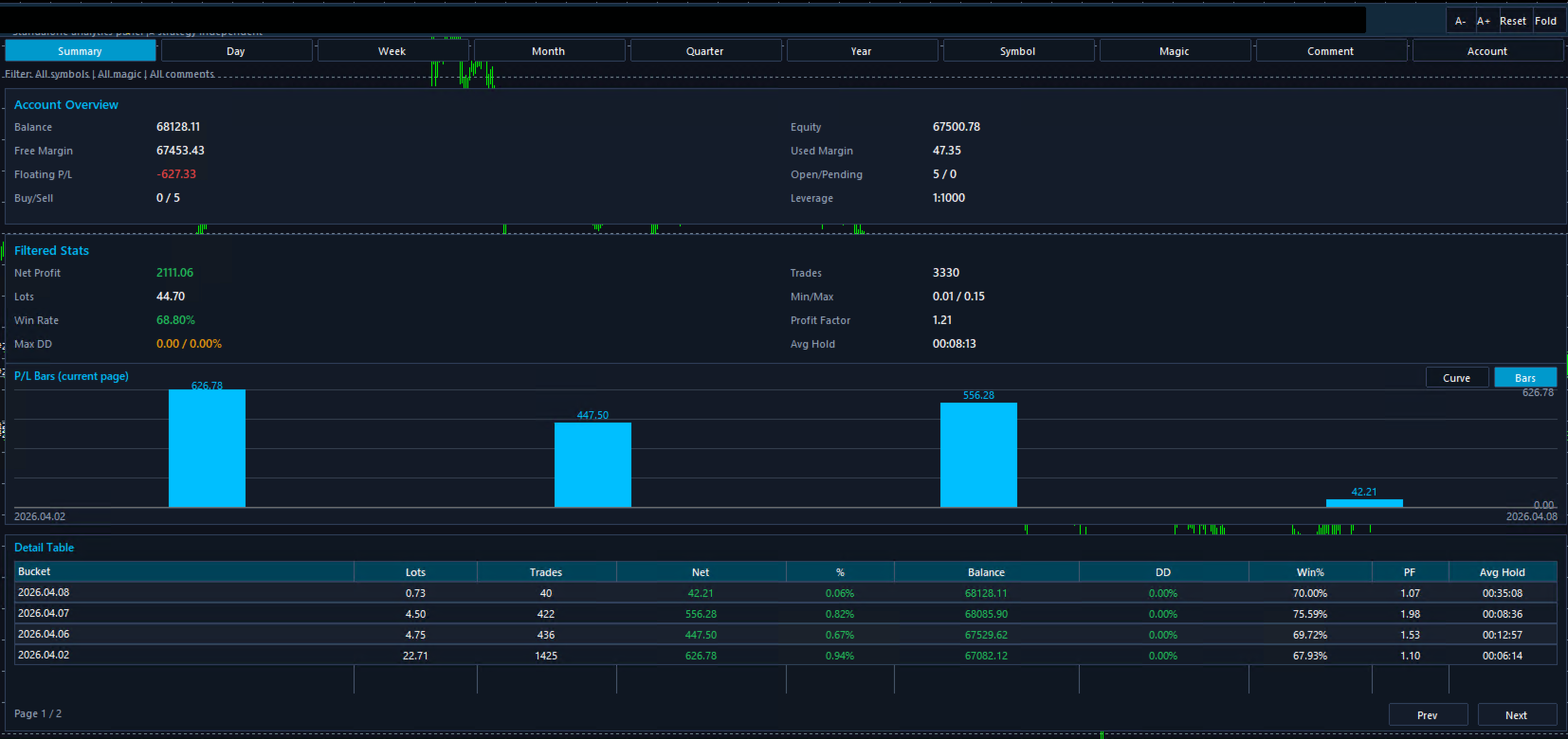Click the Max DD value 0.00 / 0.00%
The width and height of the screenshot is (1568, 739).
point(189,344)
